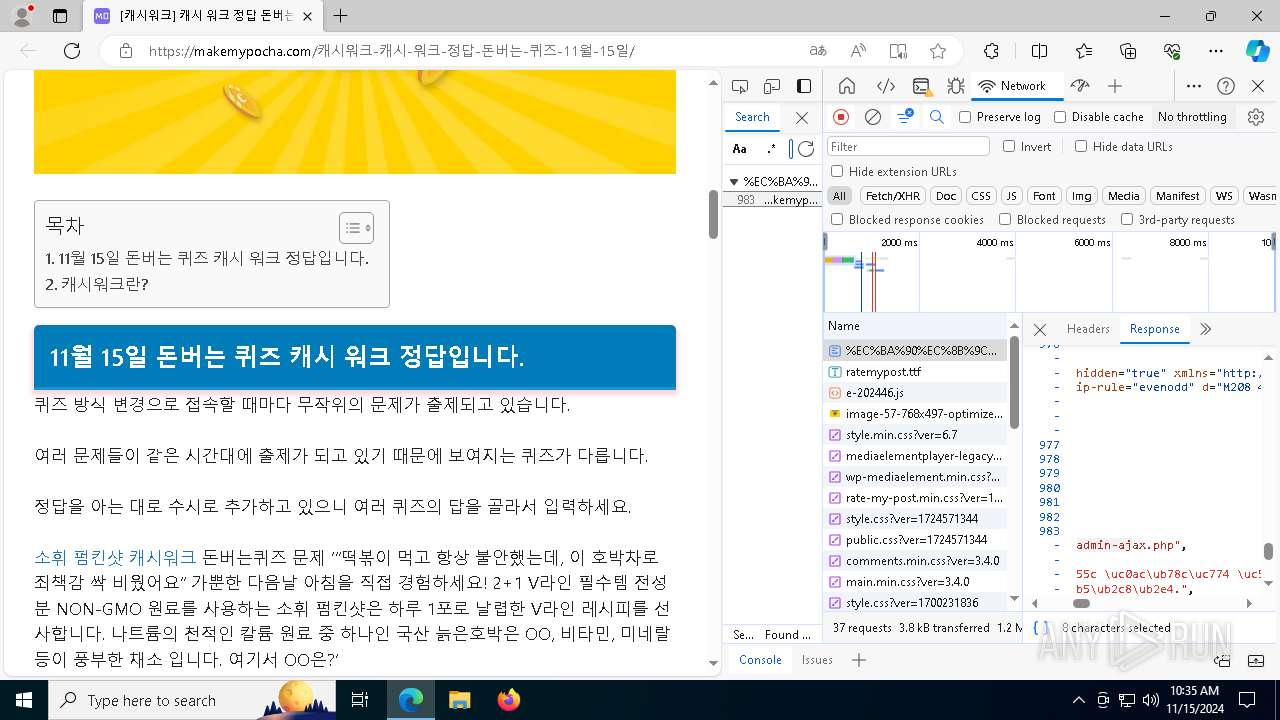1280x720 pixels.
Task: Open the Sources debugger bug icon
Action: [x=956, y=86]
